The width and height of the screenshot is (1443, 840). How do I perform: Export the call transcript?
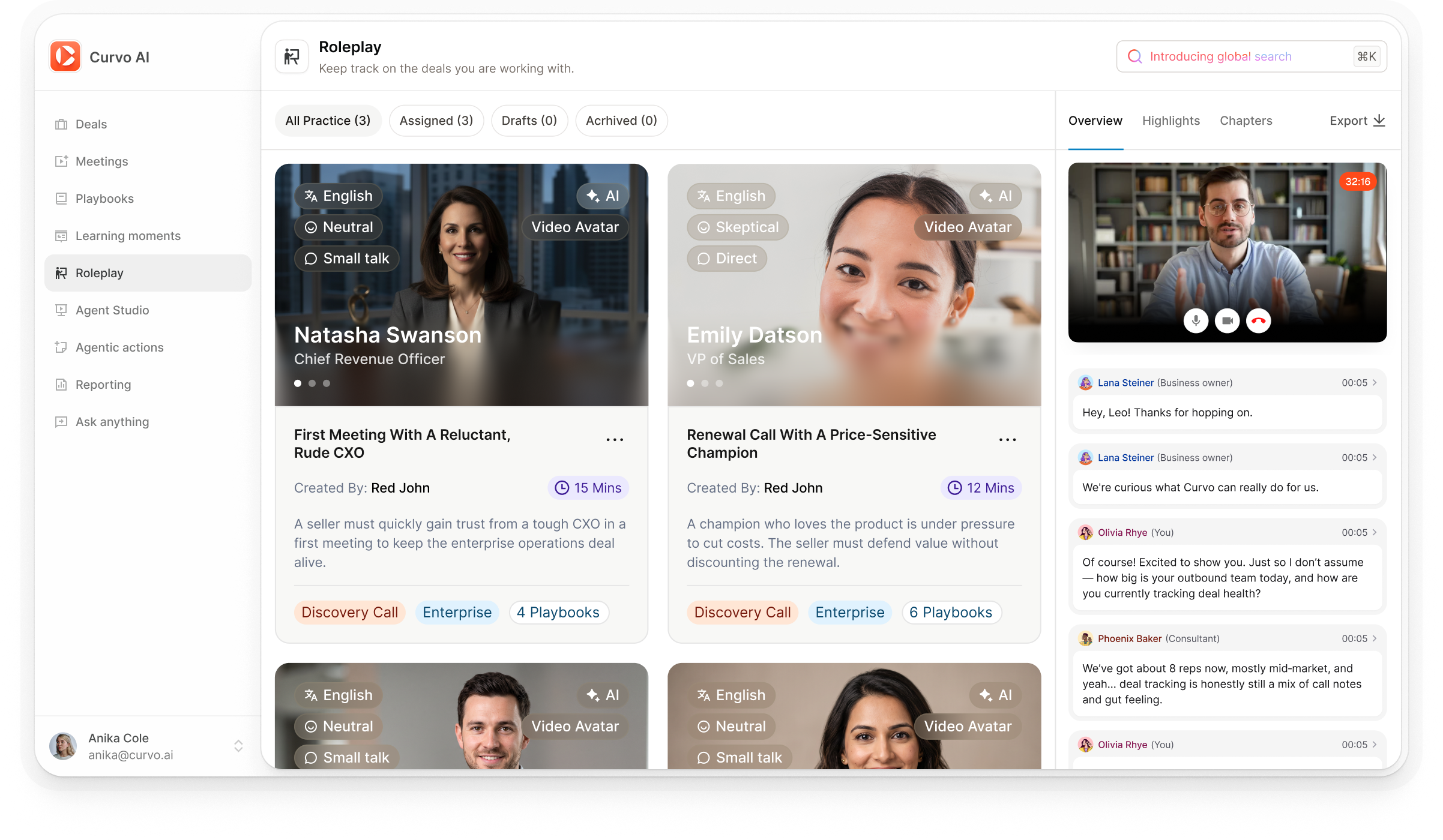(x=1358, y=121)
